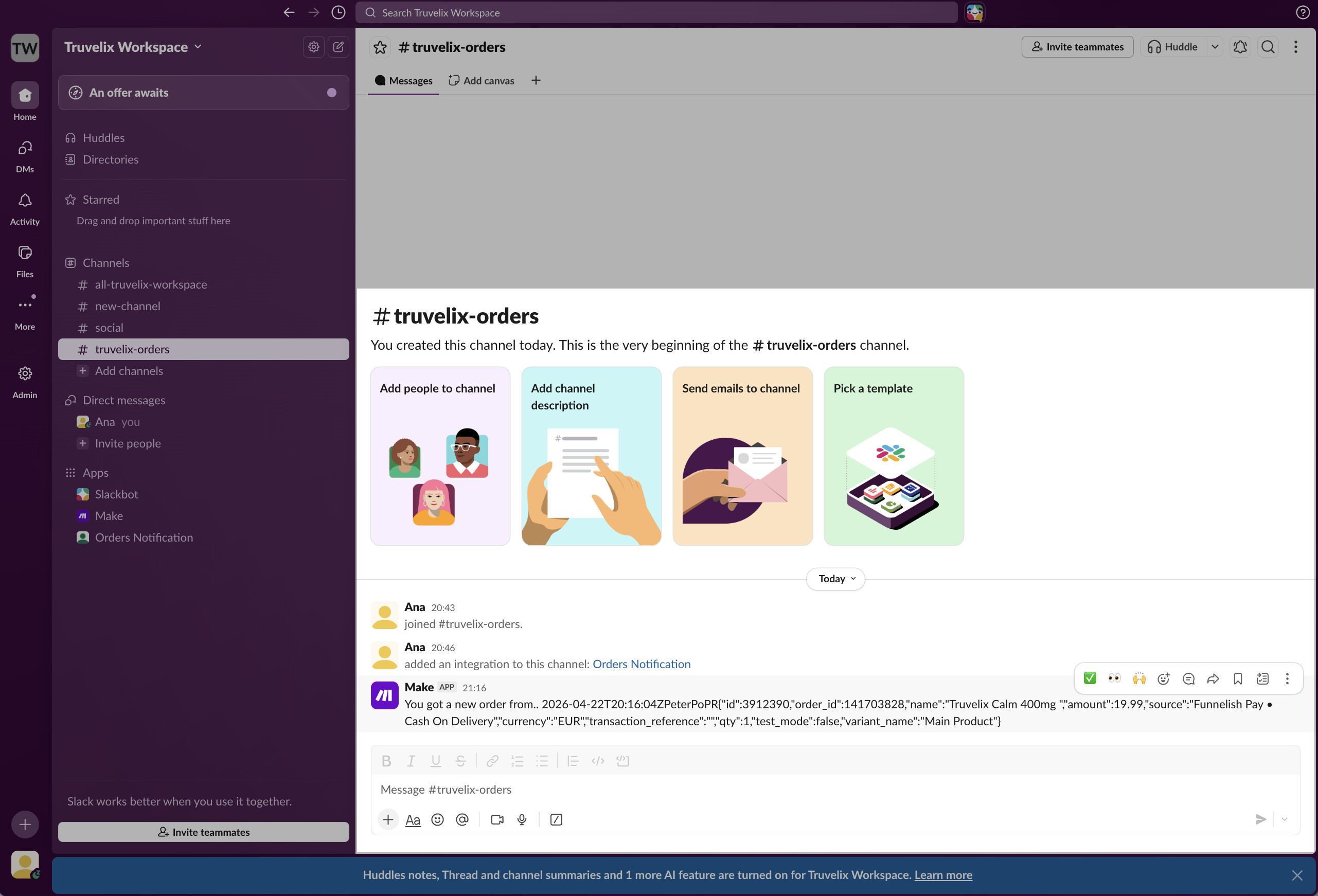Record a video clip icon
This screenshot has height=896, width=1318.
(497, 819)
